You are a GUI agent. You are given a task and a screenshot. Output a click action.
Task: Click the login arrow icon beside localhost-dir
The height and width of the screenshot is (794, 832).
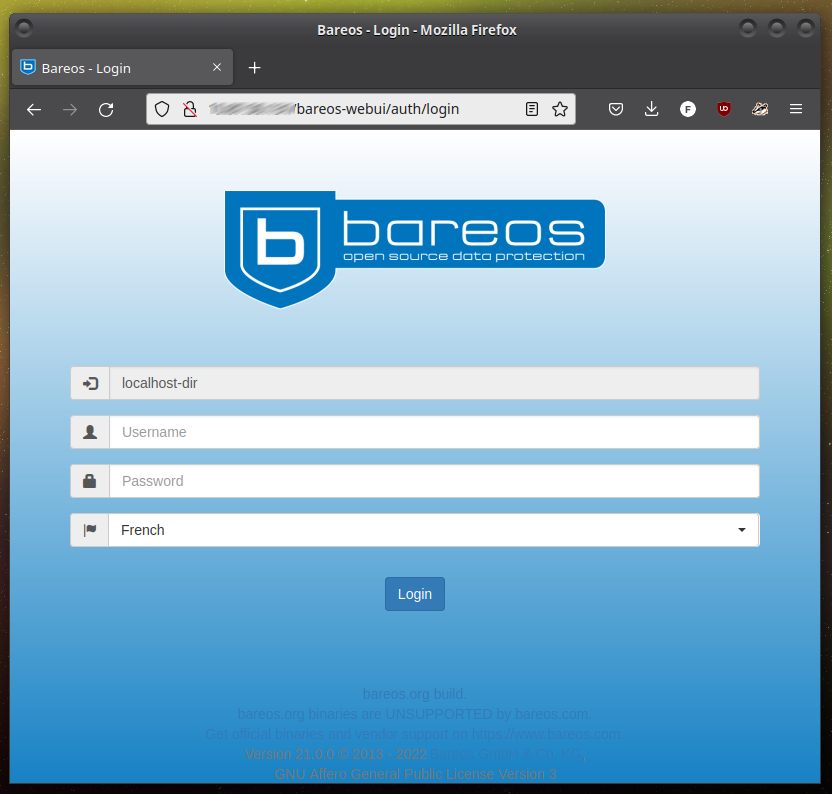pos(89,383)
